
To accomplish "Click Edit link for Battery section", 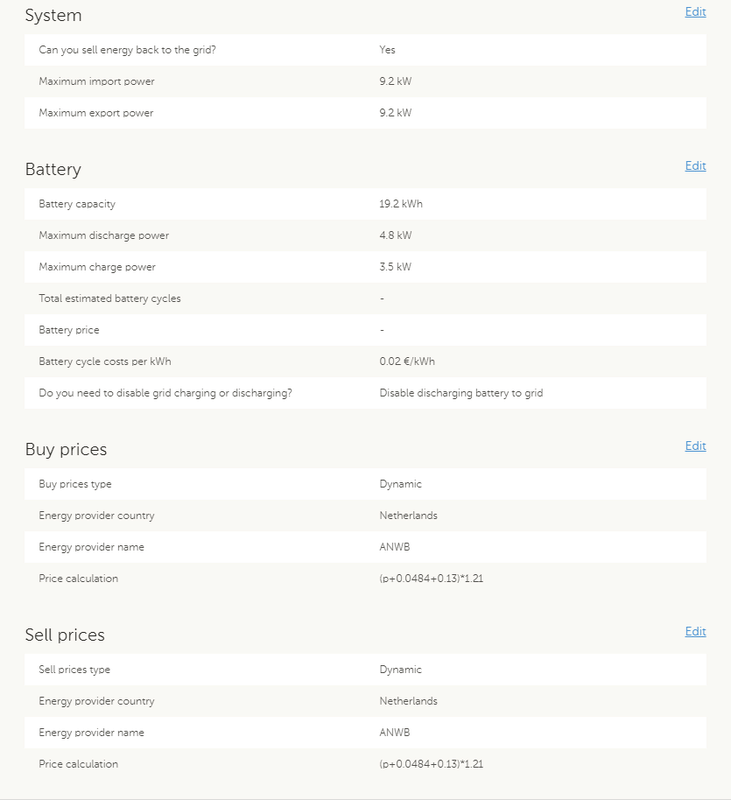I will click(695, 166).
